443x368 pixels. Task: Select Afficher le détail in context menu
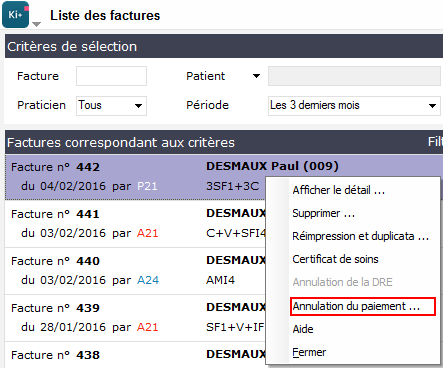338,190
